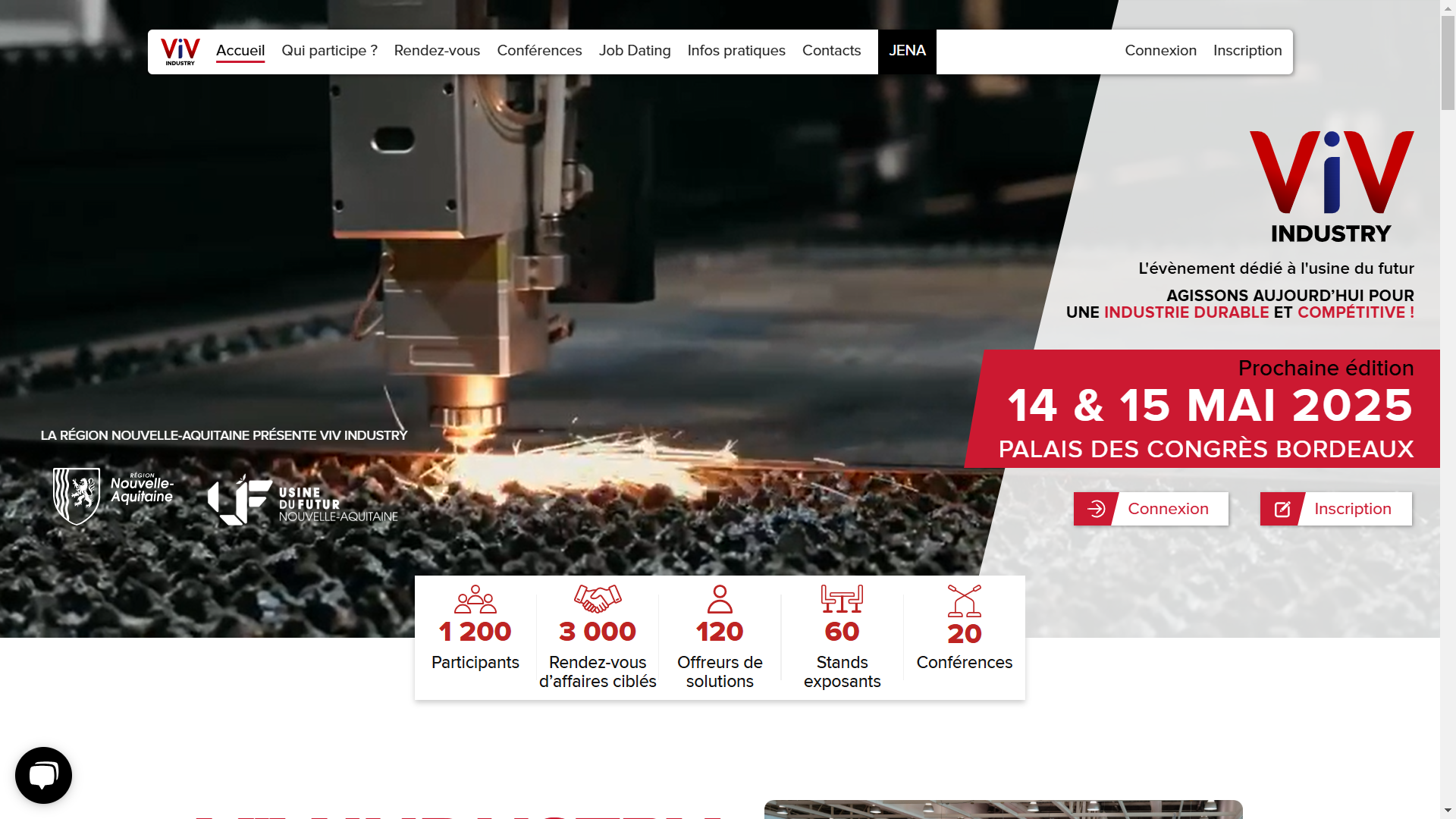
Task: Open the Qui participe ? menu
Action: 329,51
